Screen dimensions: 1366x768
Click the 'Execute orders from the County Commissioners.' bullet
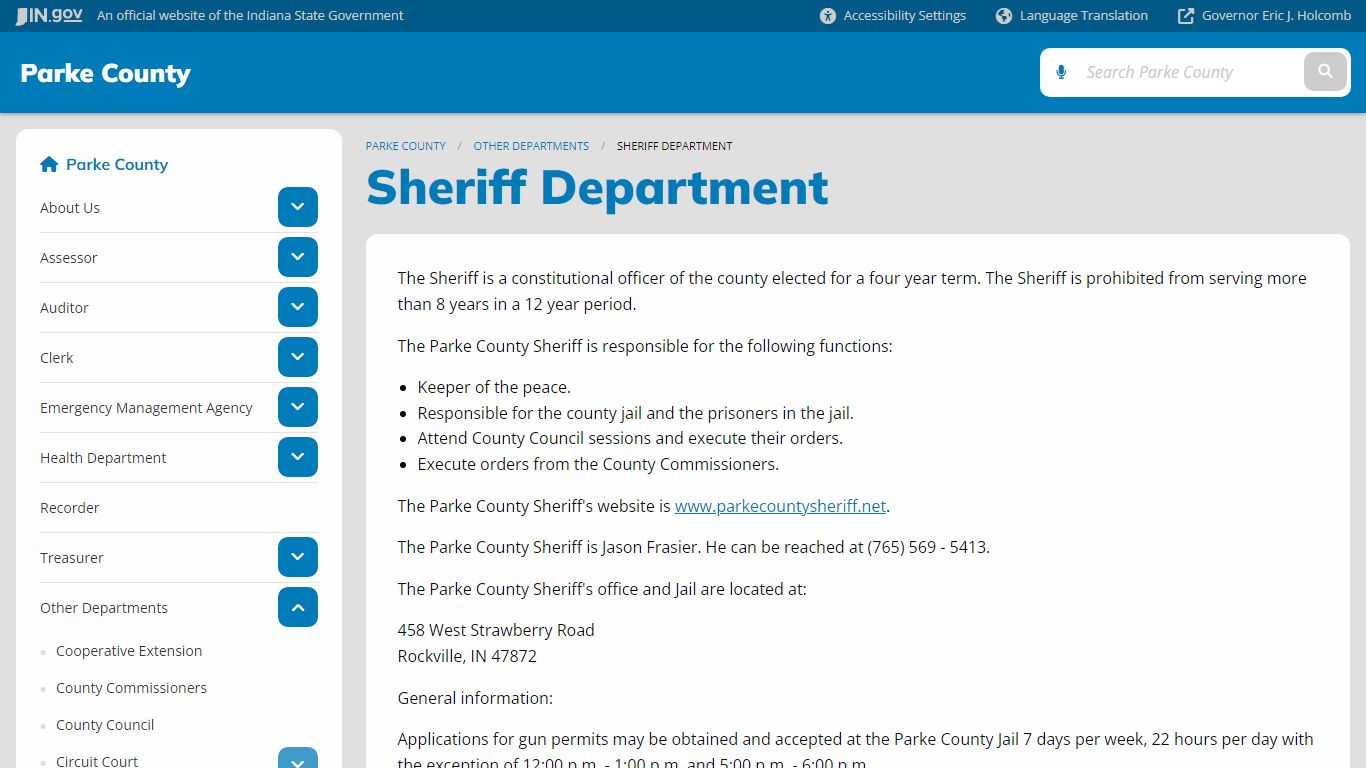(598, 464)
